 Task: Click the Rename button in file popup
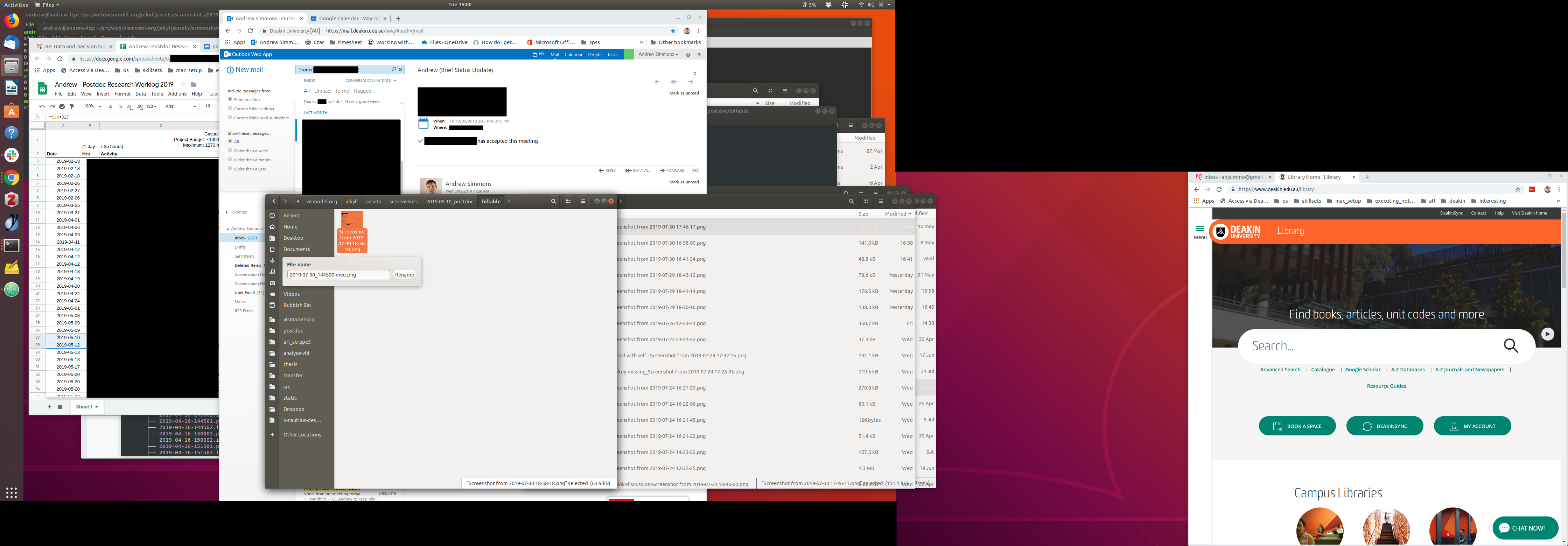404,274
